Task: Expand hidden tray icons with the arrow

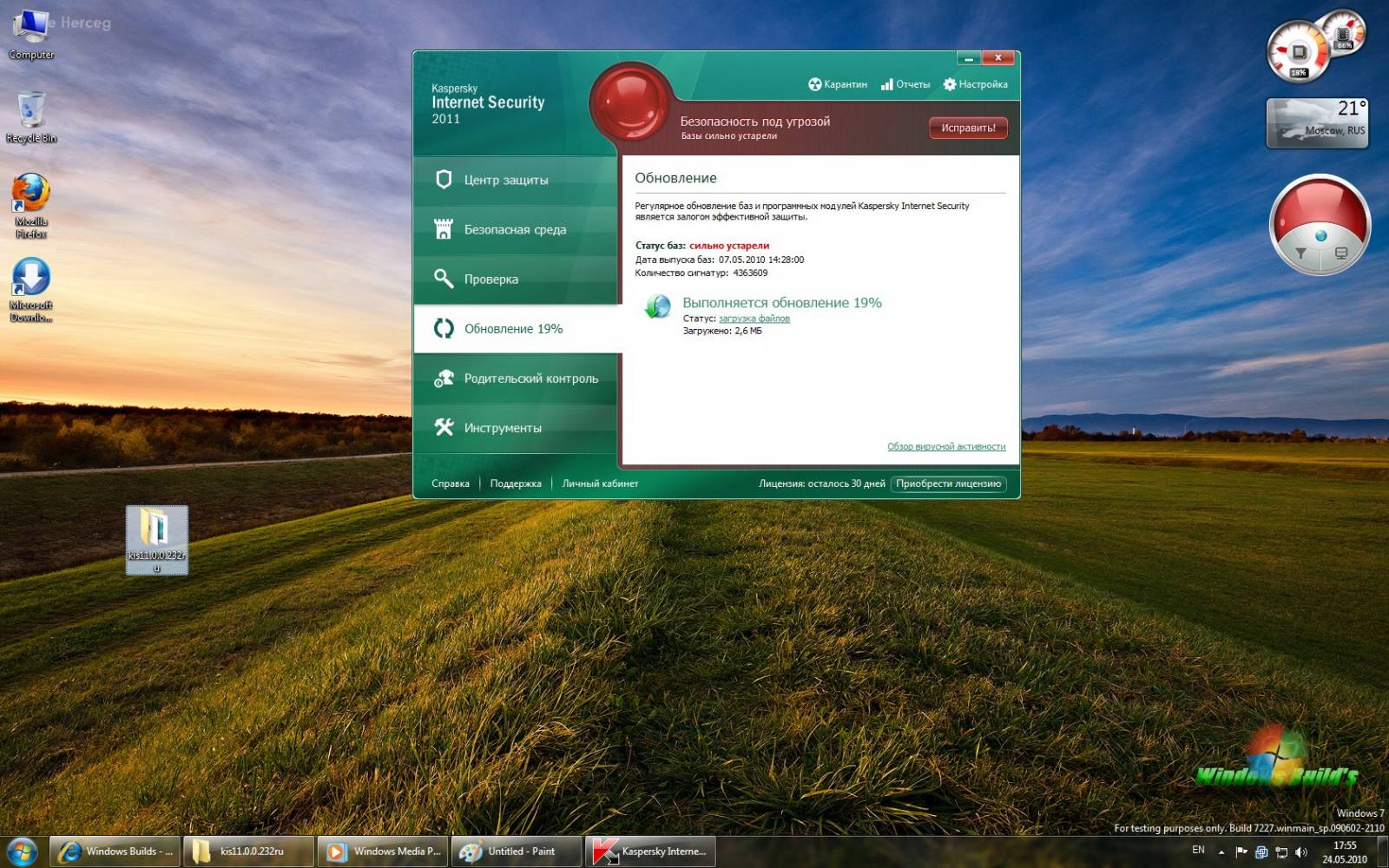Action: (x=1221, y=852)
